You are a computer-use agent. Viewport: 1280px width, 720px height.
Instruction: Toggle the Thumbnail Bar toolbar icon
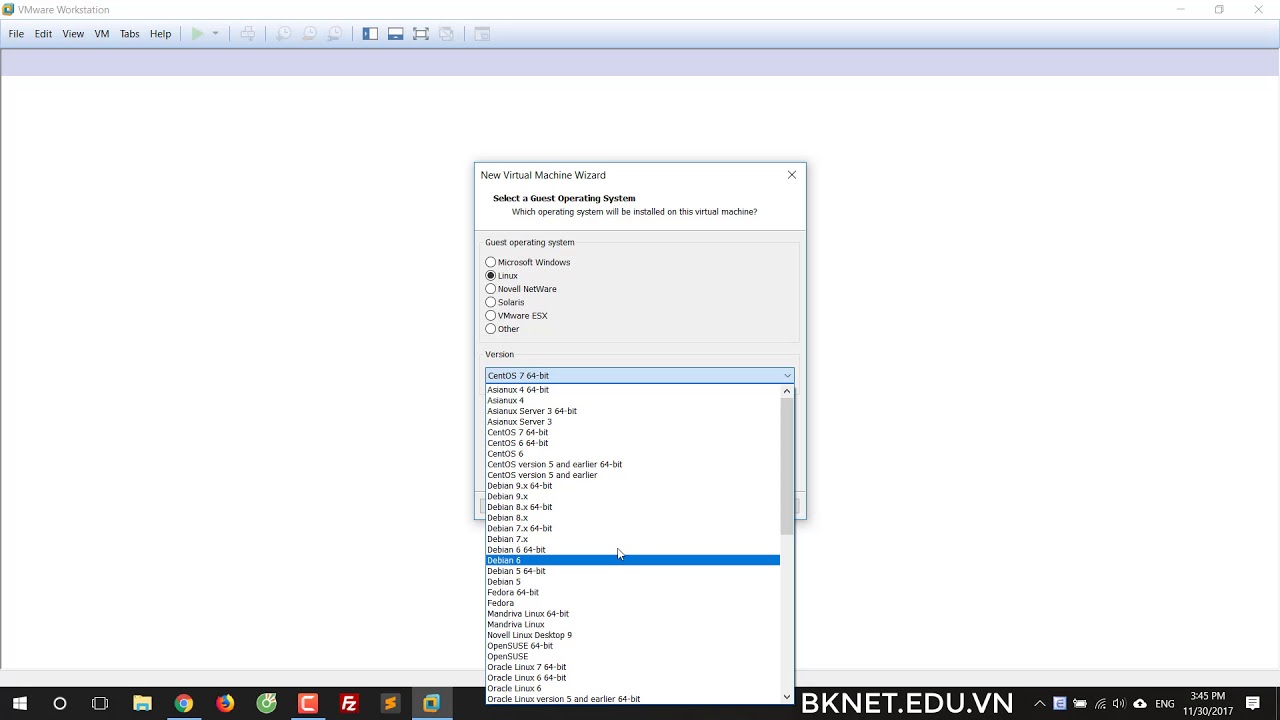[395, 34]
